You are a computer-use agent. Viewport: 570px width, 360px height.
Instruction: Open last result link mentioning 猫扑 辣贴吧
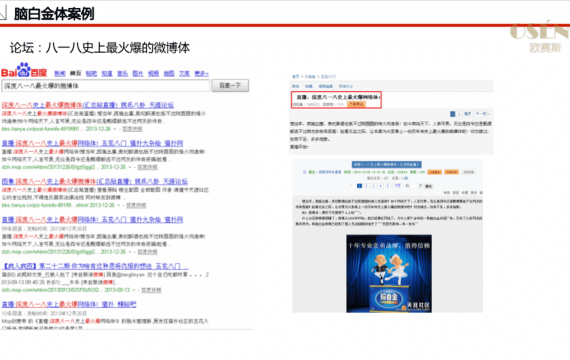pos(69,304)
